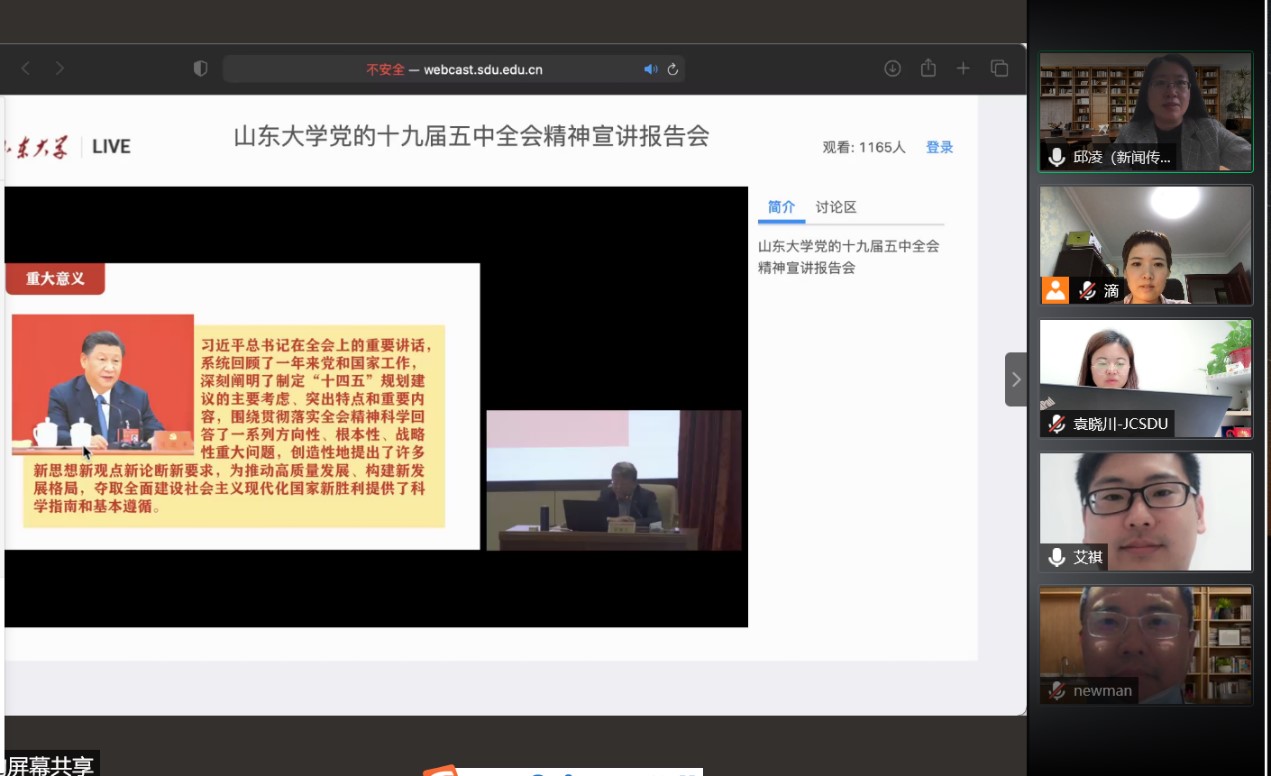Click the muted mic icon beside 袁晓川-JCSDU
This screenshot has width=1271, height=776.
[x=1056, y=424]
